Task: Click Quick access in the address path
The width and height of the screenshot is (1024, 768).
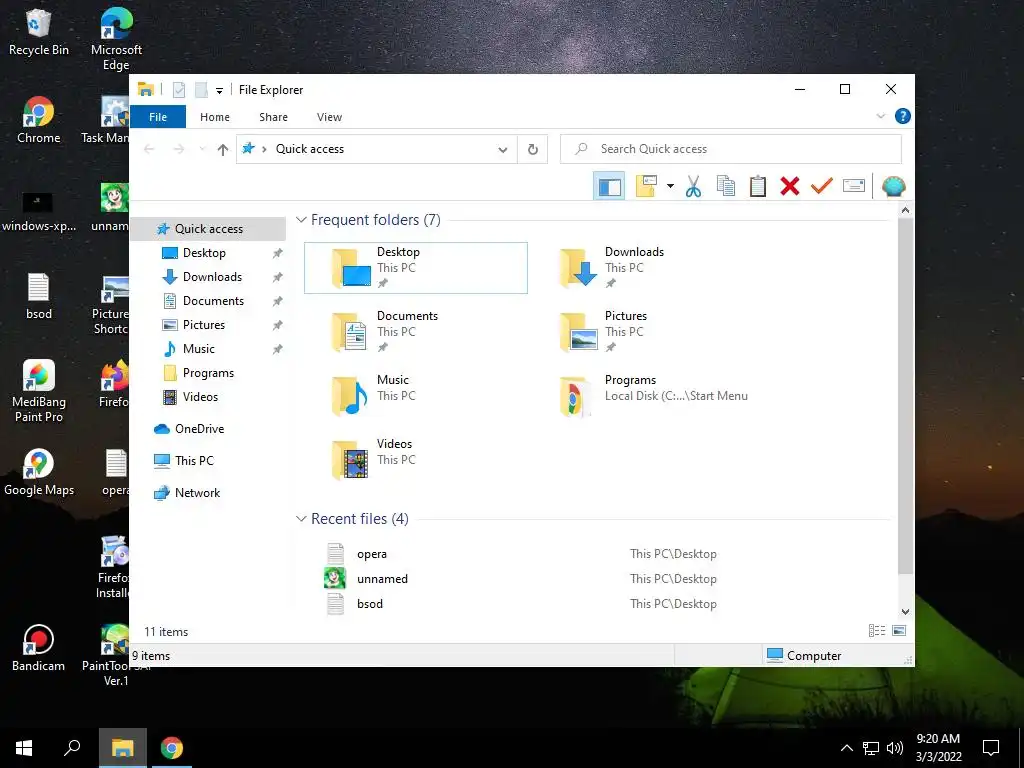Action: point(310,149)
